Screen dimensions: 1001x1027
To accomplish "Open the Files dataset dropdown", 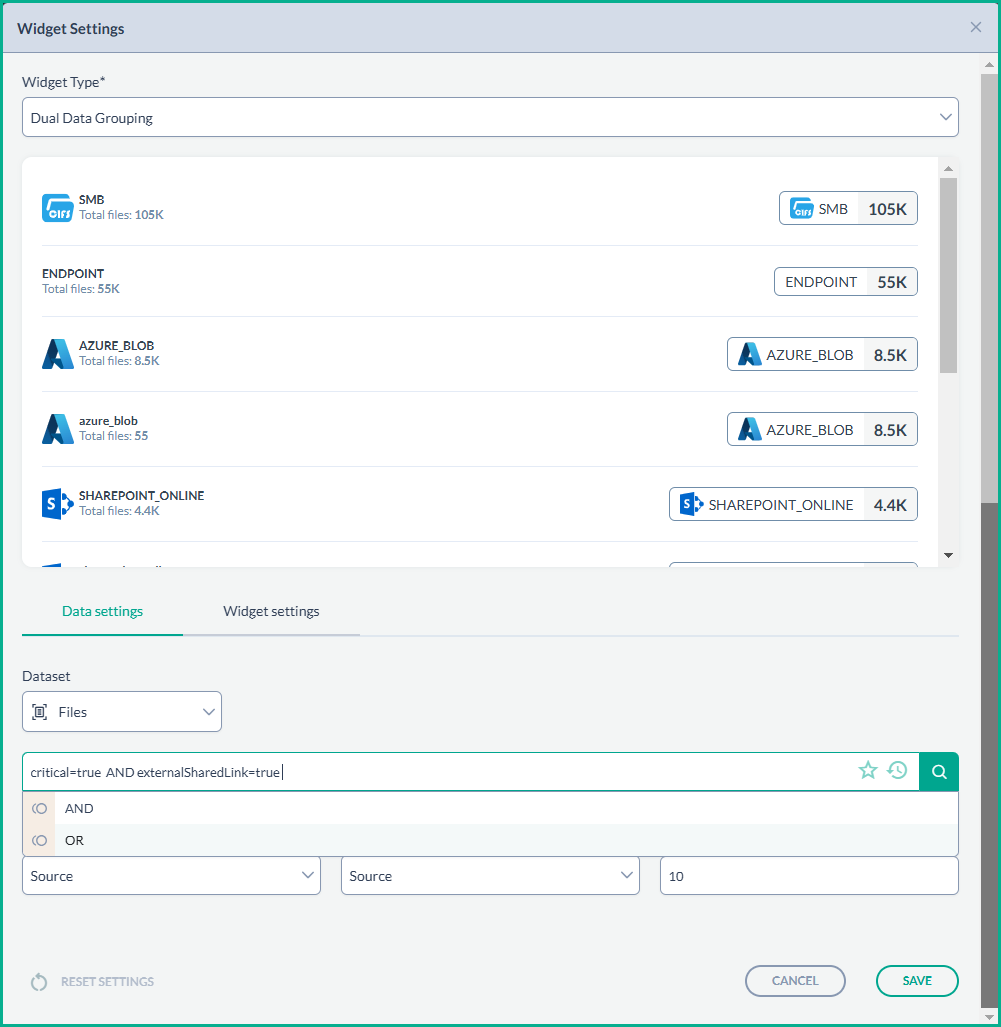I will pyautogui.click(x=122, y=712).
